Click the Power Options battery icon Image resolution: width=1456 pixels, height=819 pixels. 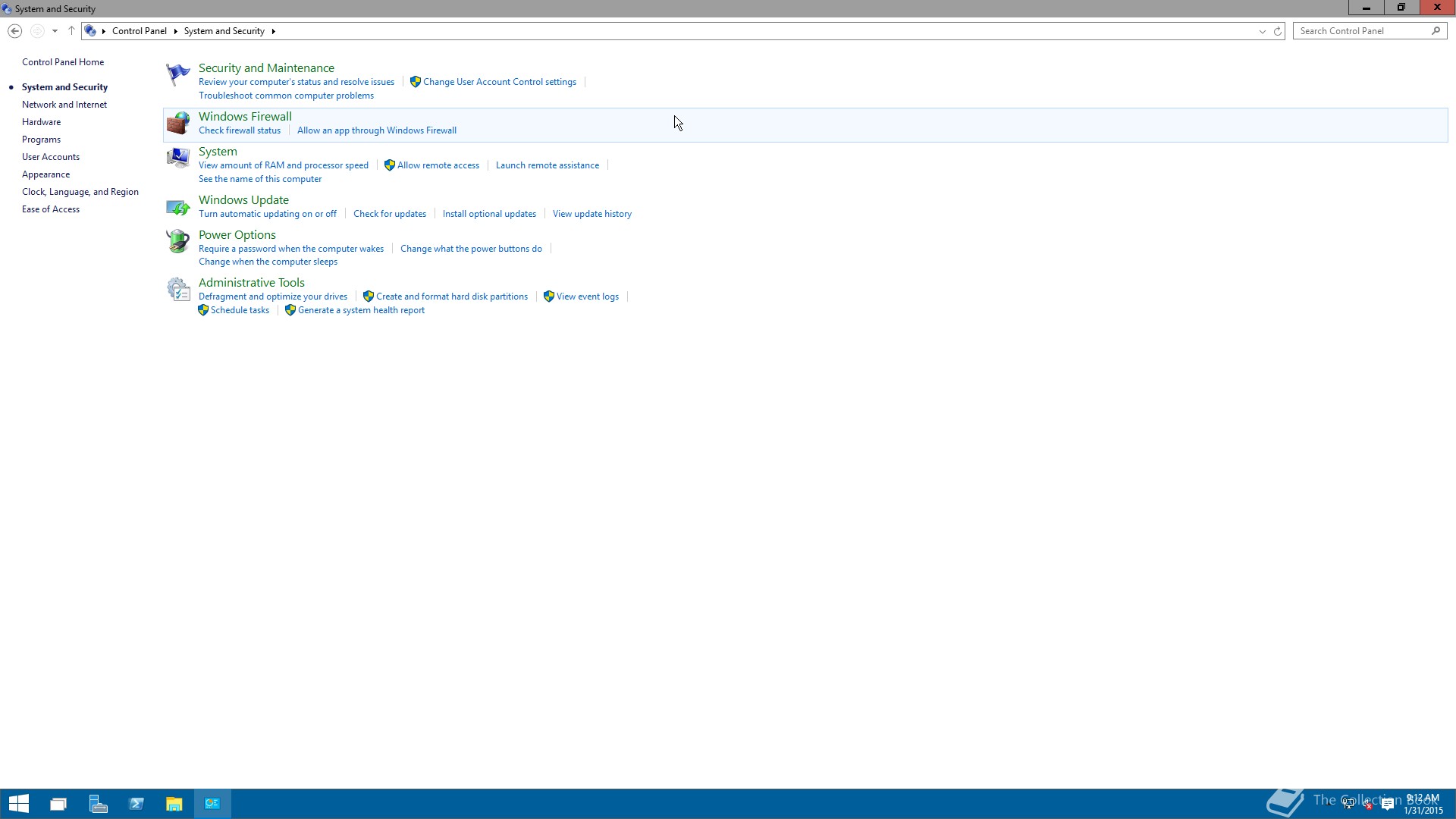tap(177, 241)
